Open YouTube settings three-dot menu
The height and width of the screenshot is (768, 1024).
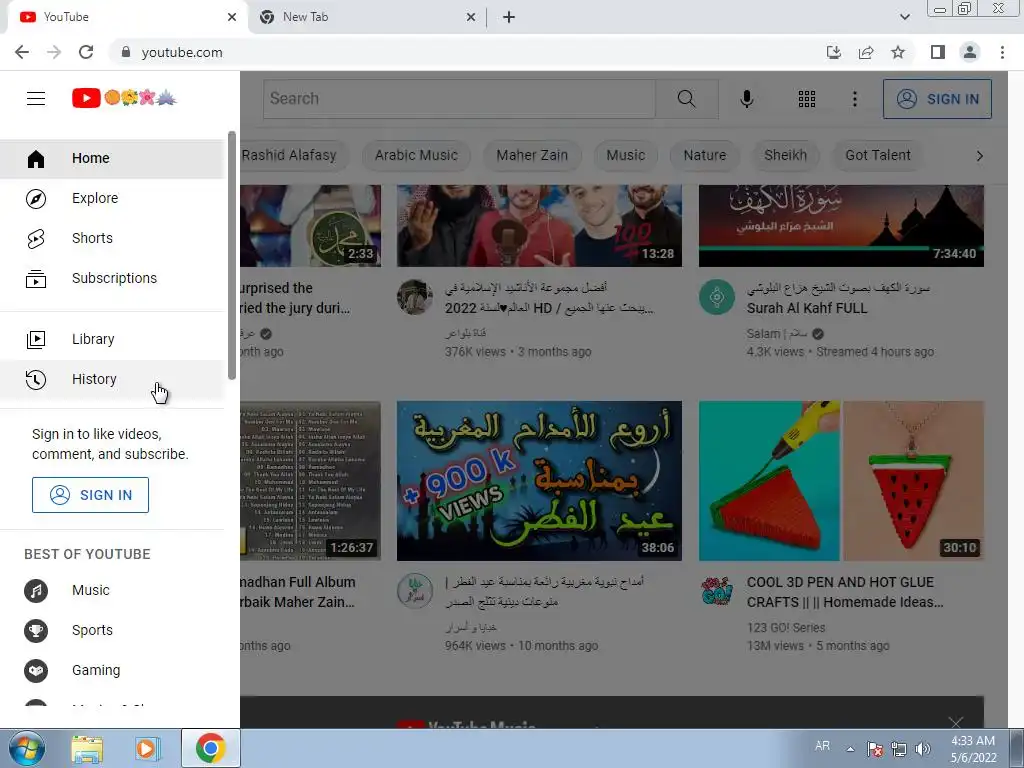pos(855,99)
